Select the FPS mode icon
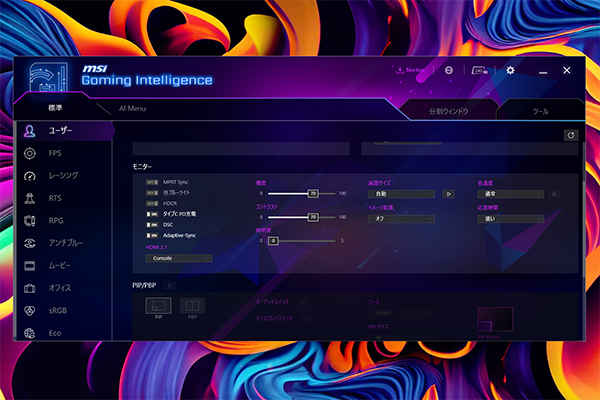600x400 pixels. click(x=30, y=153)
